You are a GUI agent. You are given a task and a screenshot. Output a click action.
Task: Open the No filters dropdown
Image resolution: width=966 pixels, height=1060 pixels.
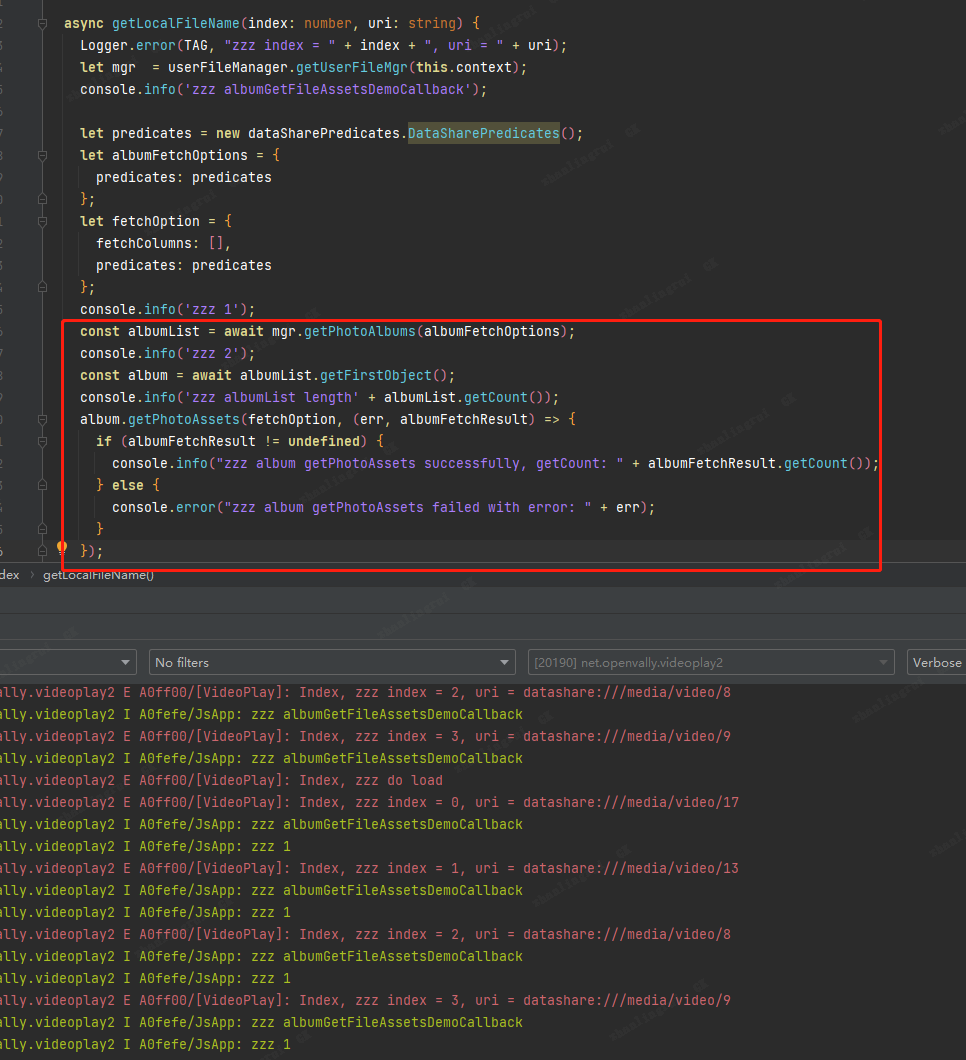(332, 662)
